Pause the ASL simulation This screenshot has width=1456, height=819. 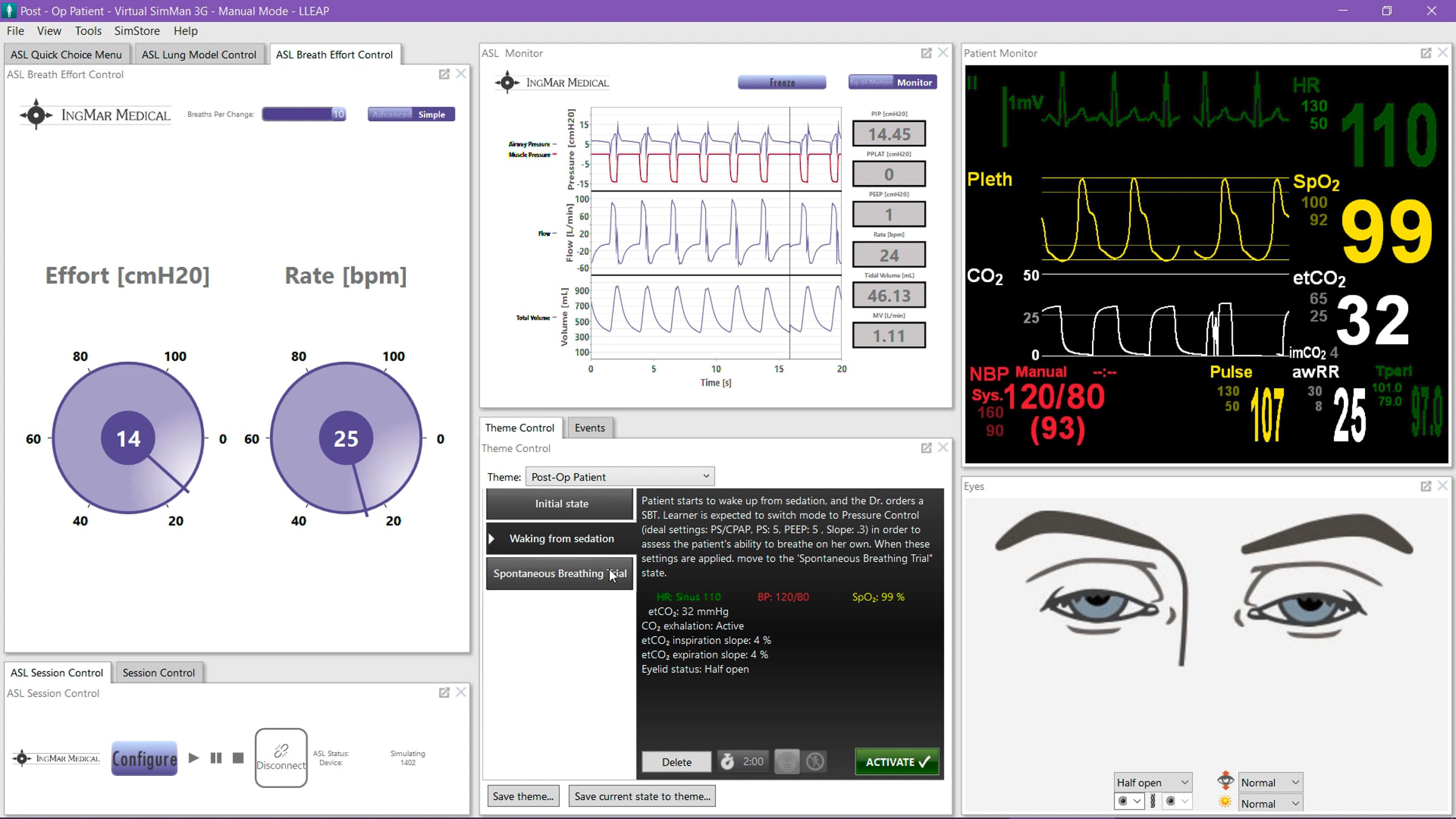pyautogui.click(x=216, y=758)
